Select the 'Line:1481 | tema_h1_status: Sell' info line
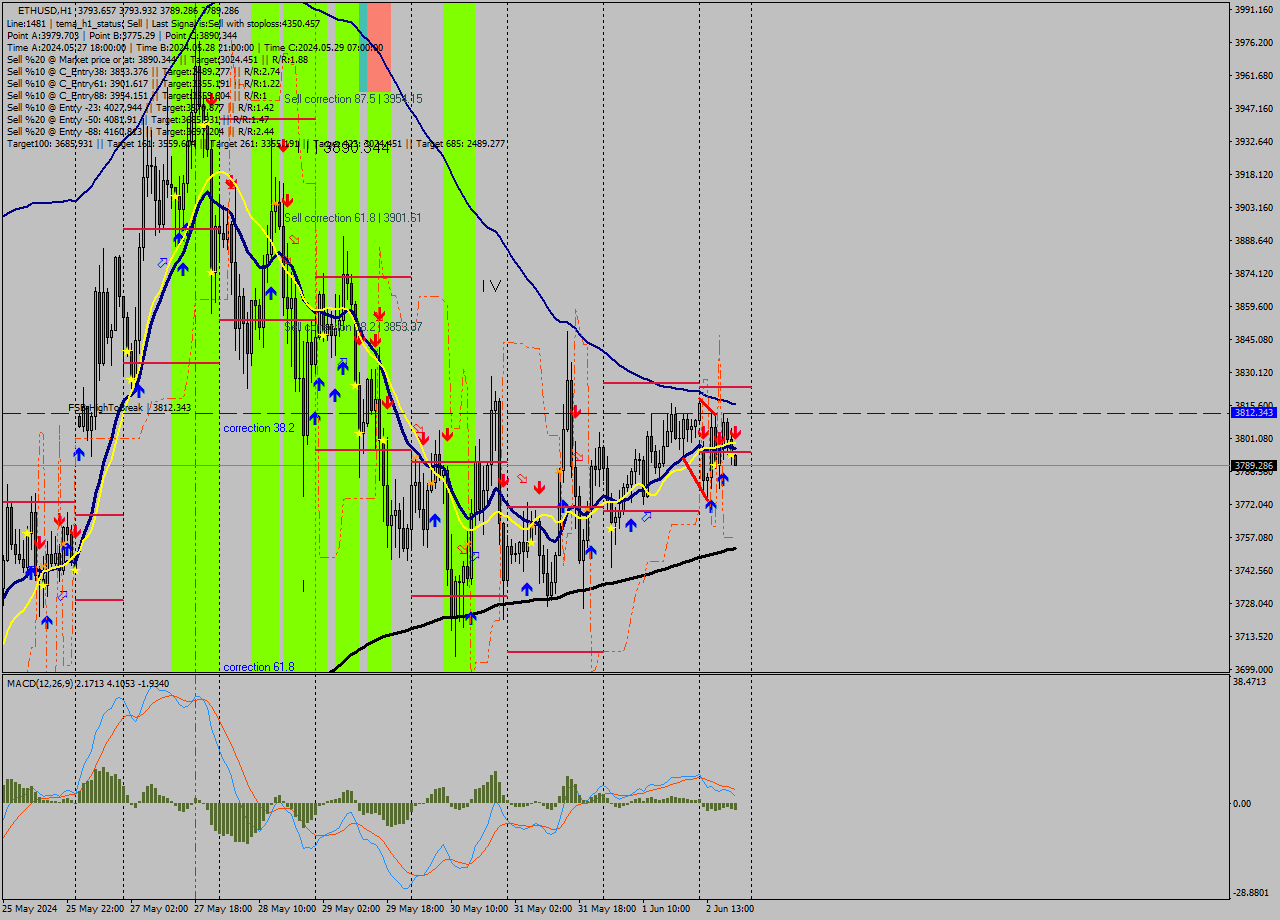 164,22
